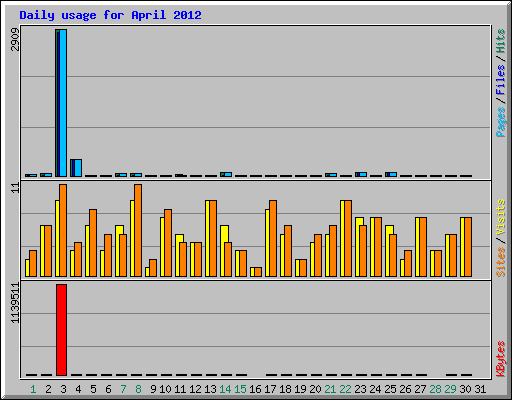Click the orange sites bar for day 10

(x=168, y=243)
